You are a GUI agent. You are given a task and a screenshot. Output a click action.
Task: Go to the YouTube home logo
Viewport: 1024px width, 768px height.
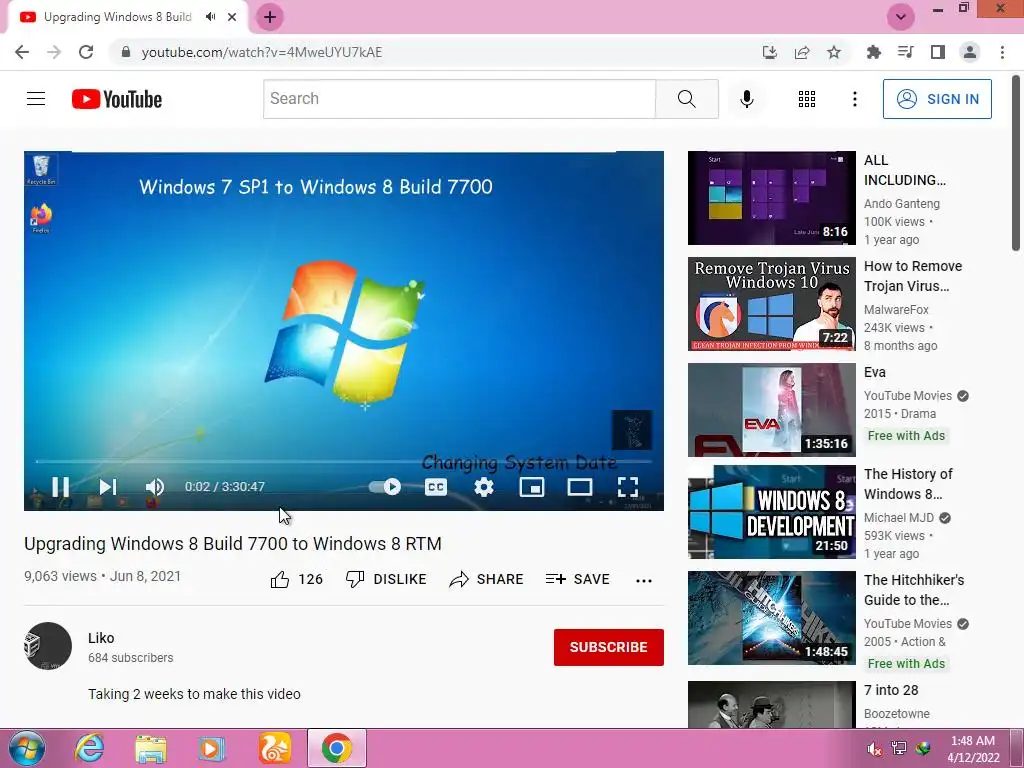coord(117,99)
